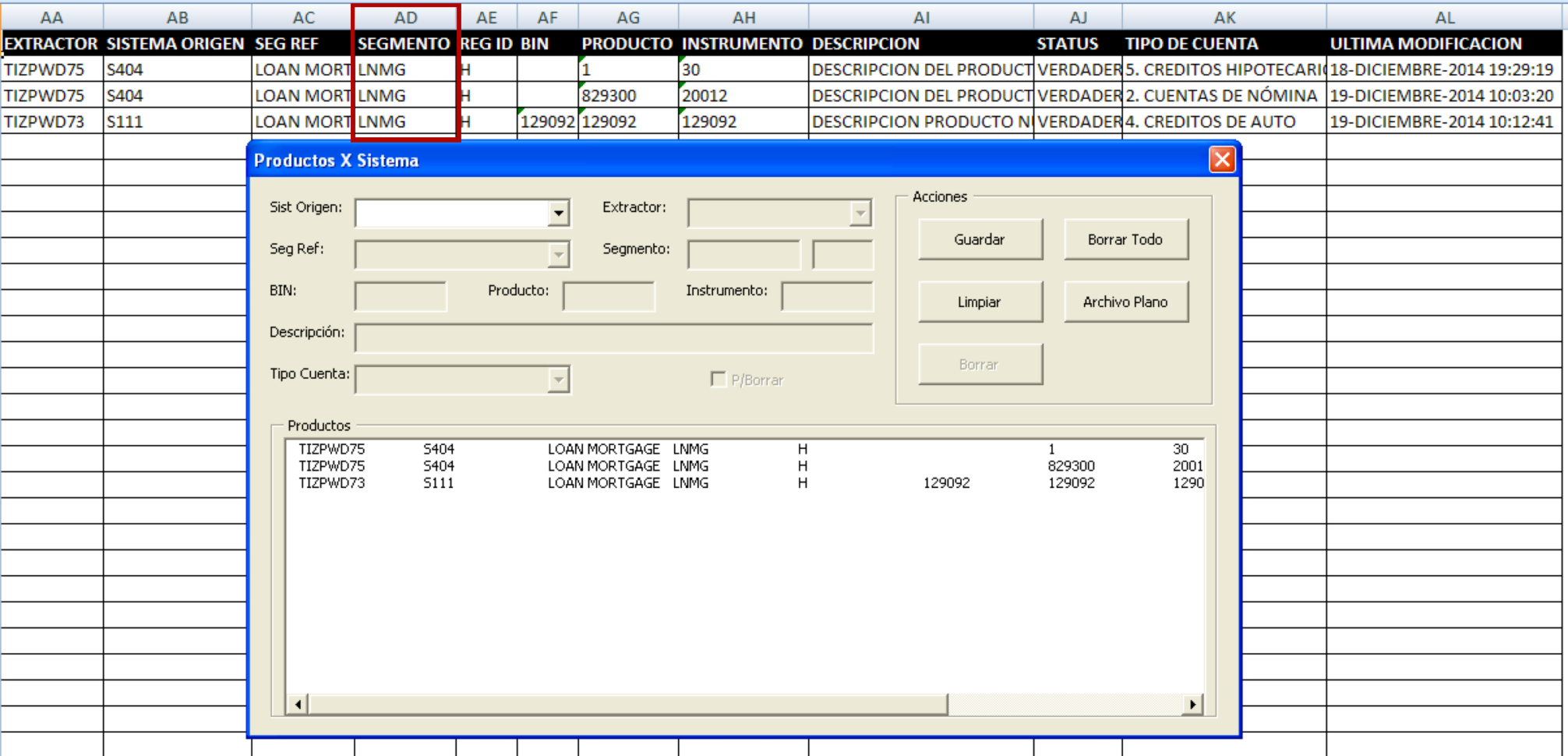Open the Sist Origen dropdown list
The height and width of the screenshot is (756, 1568).
coord(560,212)
